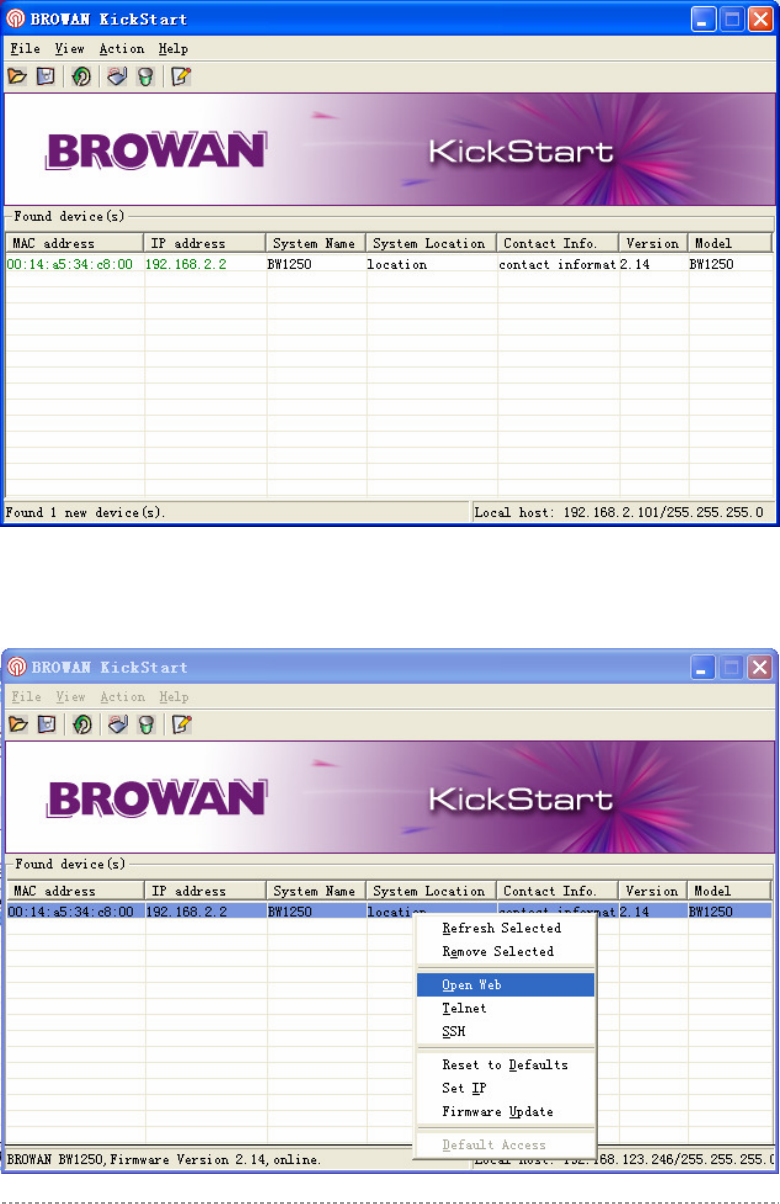Click highlighted BW1250 model cell in lower window
Image resolution: width=780 pixels, height=1204 pixels.
pyautogui.click(x=711, y=912)
